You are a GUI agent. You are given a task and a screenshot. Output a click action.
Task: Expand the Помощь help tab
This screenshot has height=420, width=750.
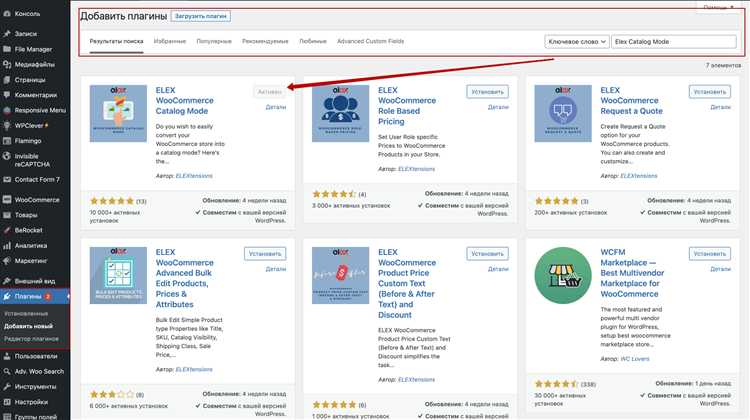point(718,7)
